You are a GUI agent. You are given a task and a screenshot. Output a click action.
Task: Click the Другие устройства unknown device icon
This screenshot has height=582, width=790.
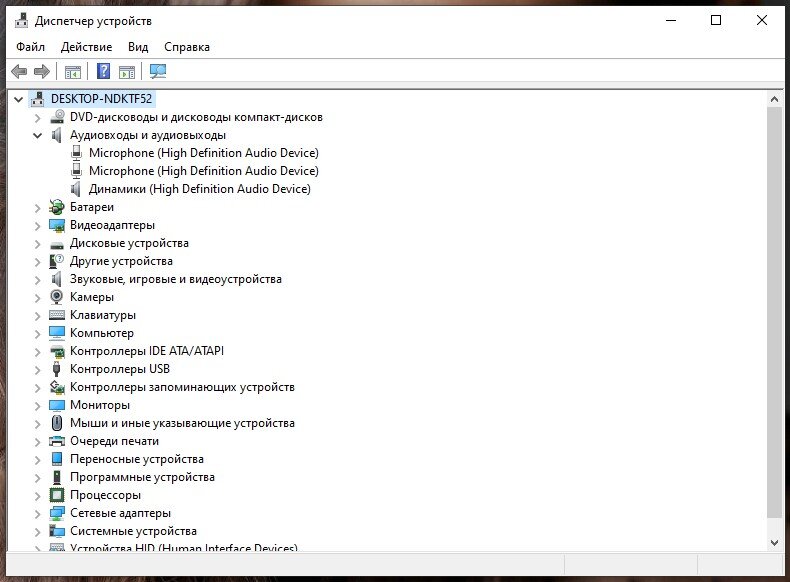tap(57, 261)
